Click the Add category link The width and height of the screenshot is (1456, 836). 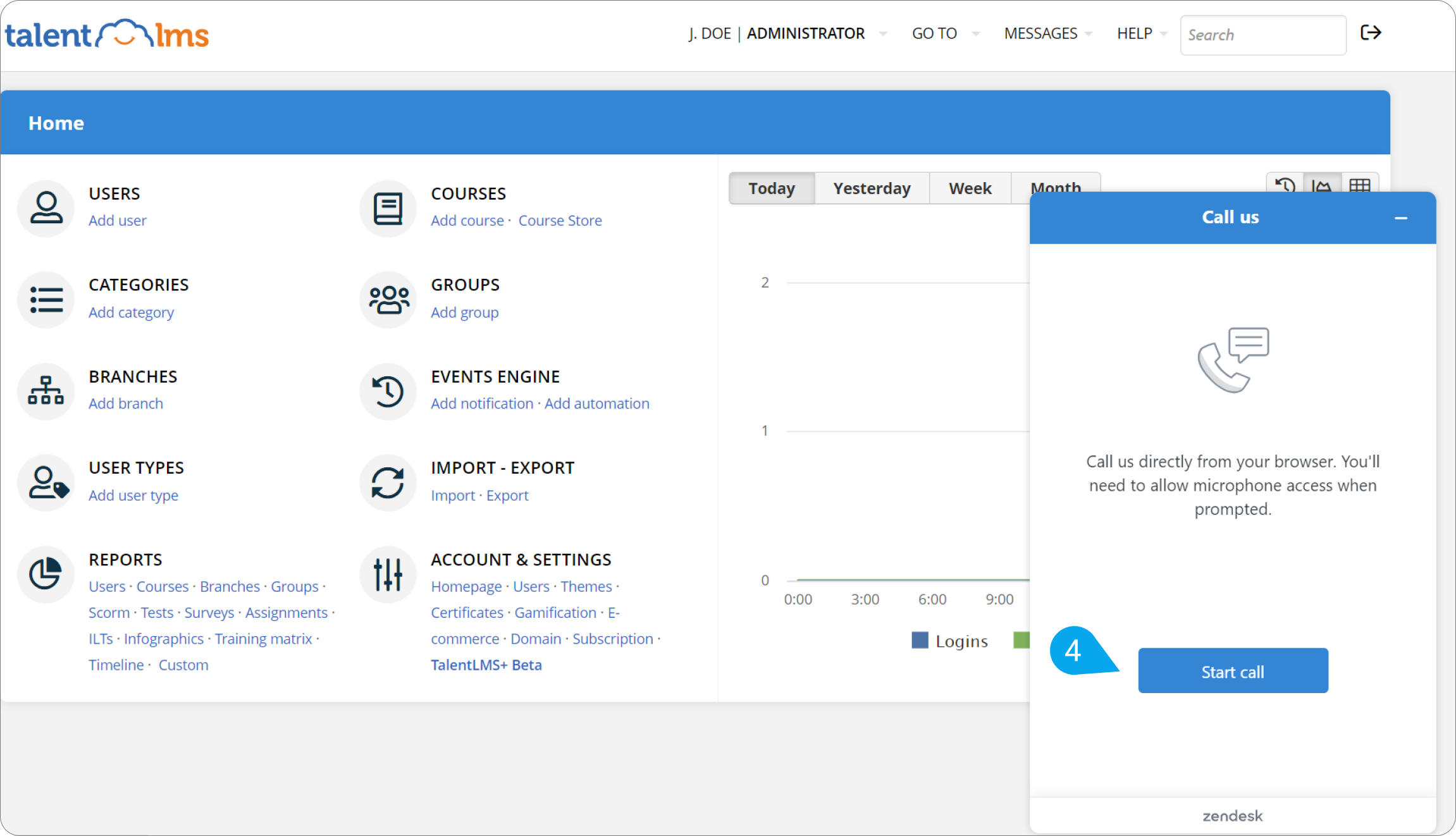point(131,312)
